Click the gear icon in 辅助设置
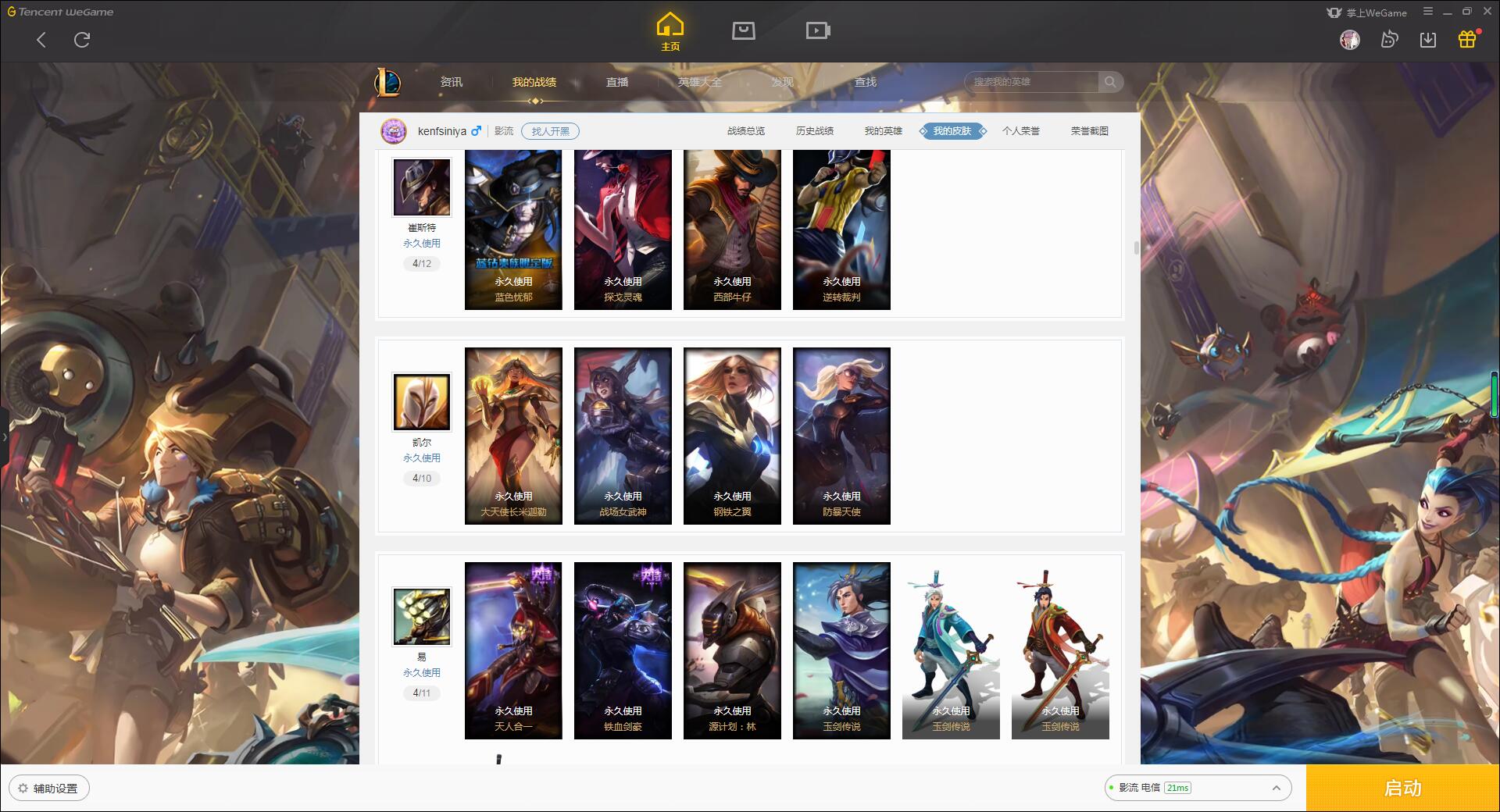Viewport: 1500px width, 812px height. (23, 788)
